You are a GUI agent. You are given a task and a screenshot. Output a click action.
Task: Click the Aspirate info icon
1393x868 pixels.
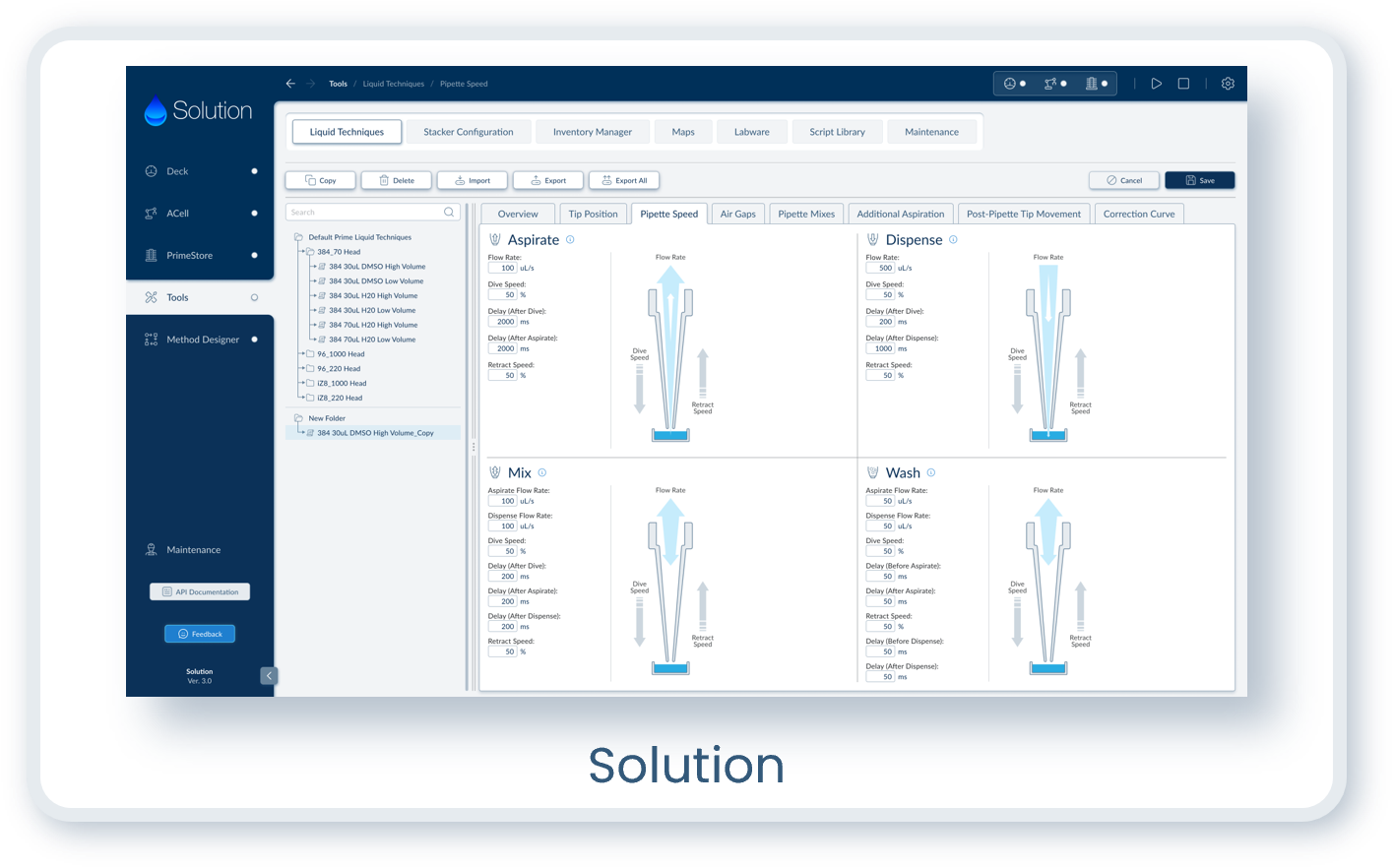(570, 239)
